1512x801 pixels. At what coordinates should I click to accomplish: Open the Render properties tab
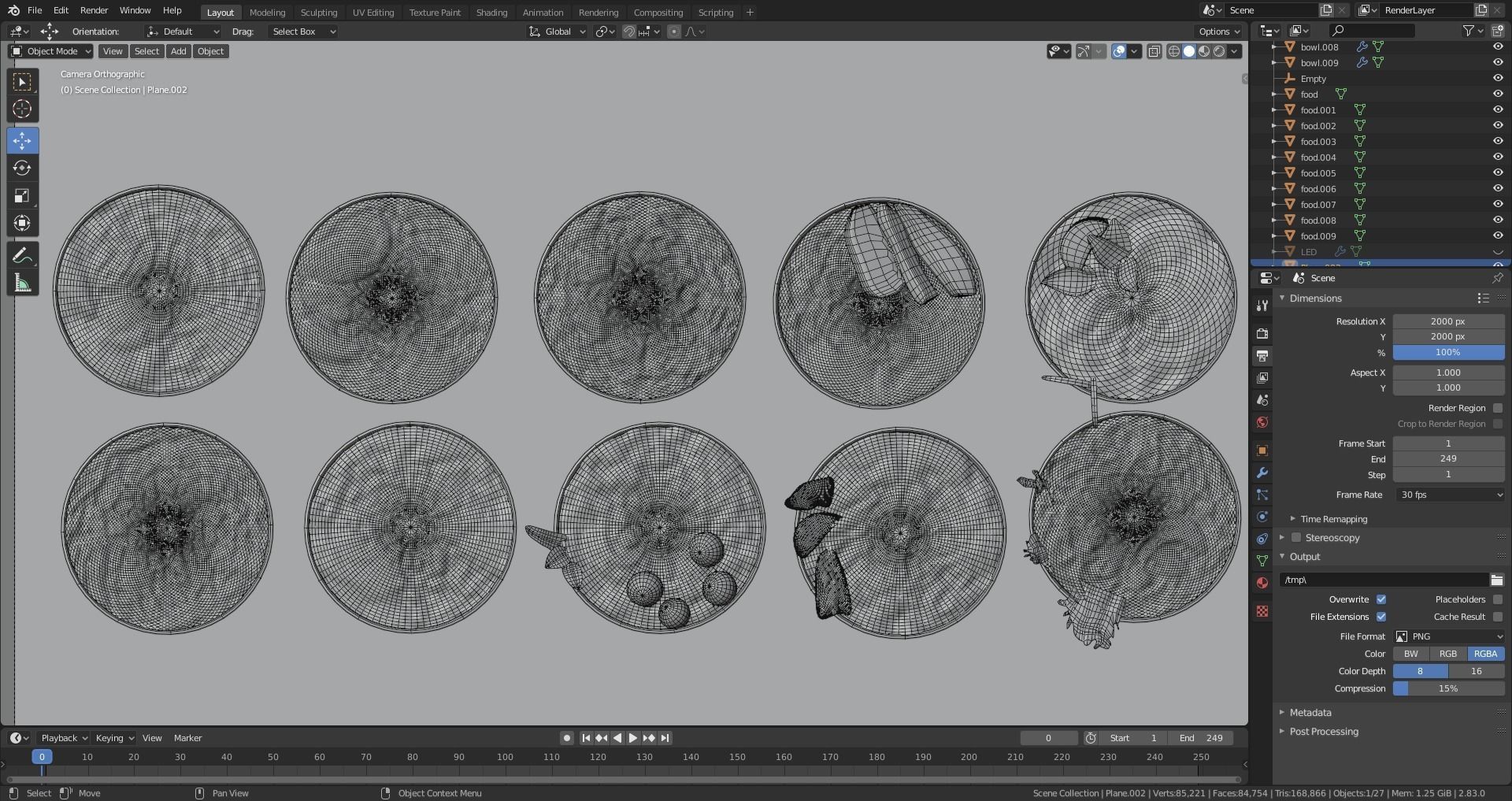1262,334
